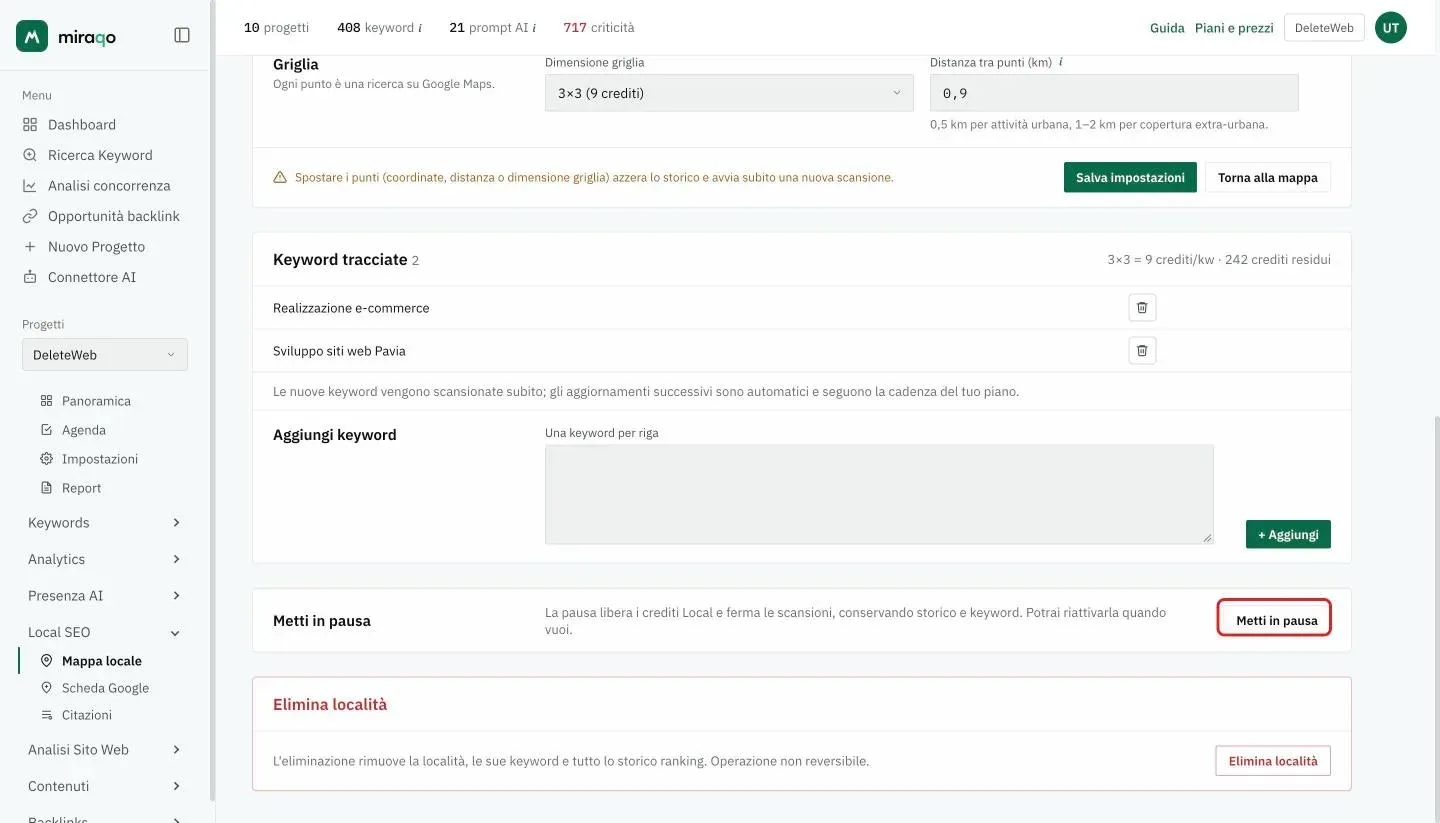
Task: Click the Mappa locale pin icon
Action: (46, 661)
